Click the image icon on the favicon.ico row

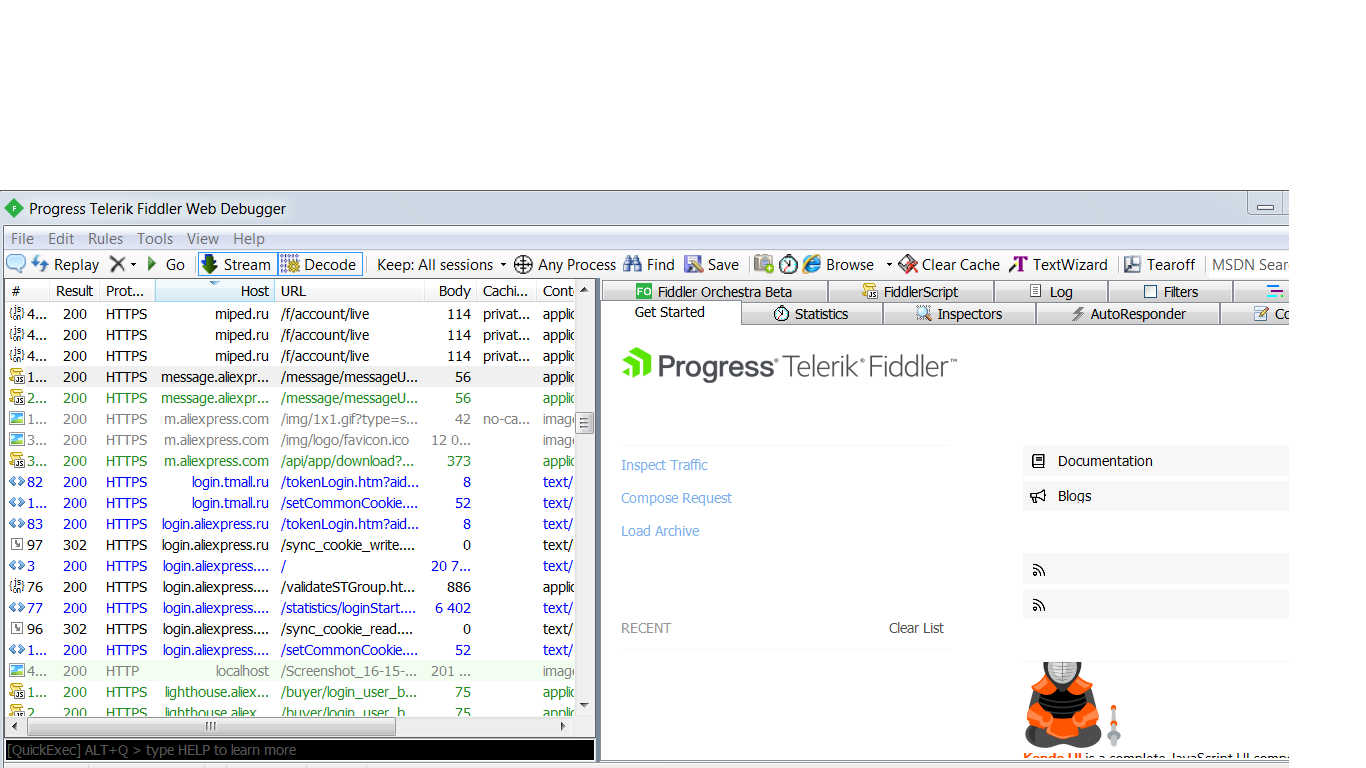(x=17, y=440)
